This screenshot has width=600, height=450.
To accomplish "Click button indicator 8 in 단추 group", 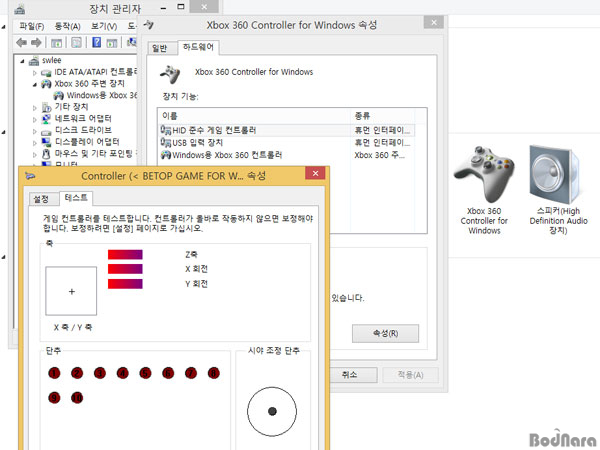I will [x=214, y=373].
